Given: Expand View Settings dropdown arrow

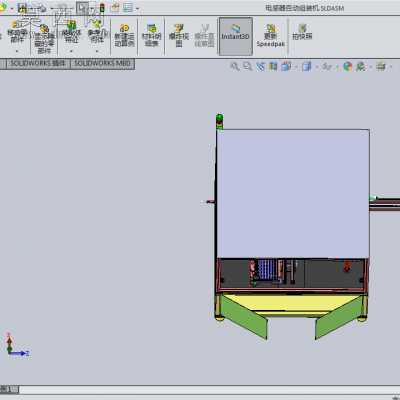Looking at the screenshot, I should (x=391, y=67).
